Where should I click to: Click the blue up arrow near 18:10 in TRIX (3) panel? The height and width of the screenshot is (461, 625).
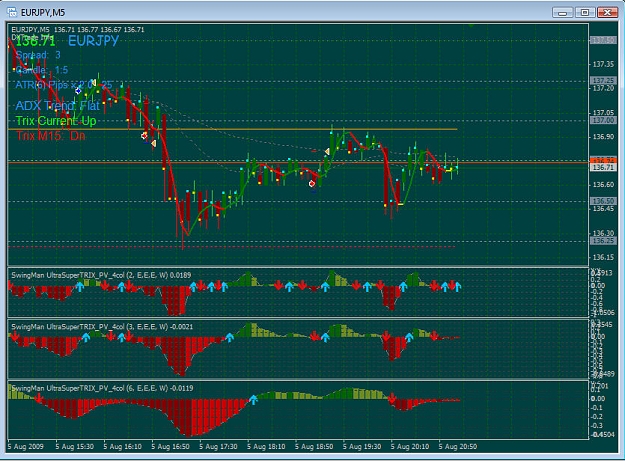230,337
